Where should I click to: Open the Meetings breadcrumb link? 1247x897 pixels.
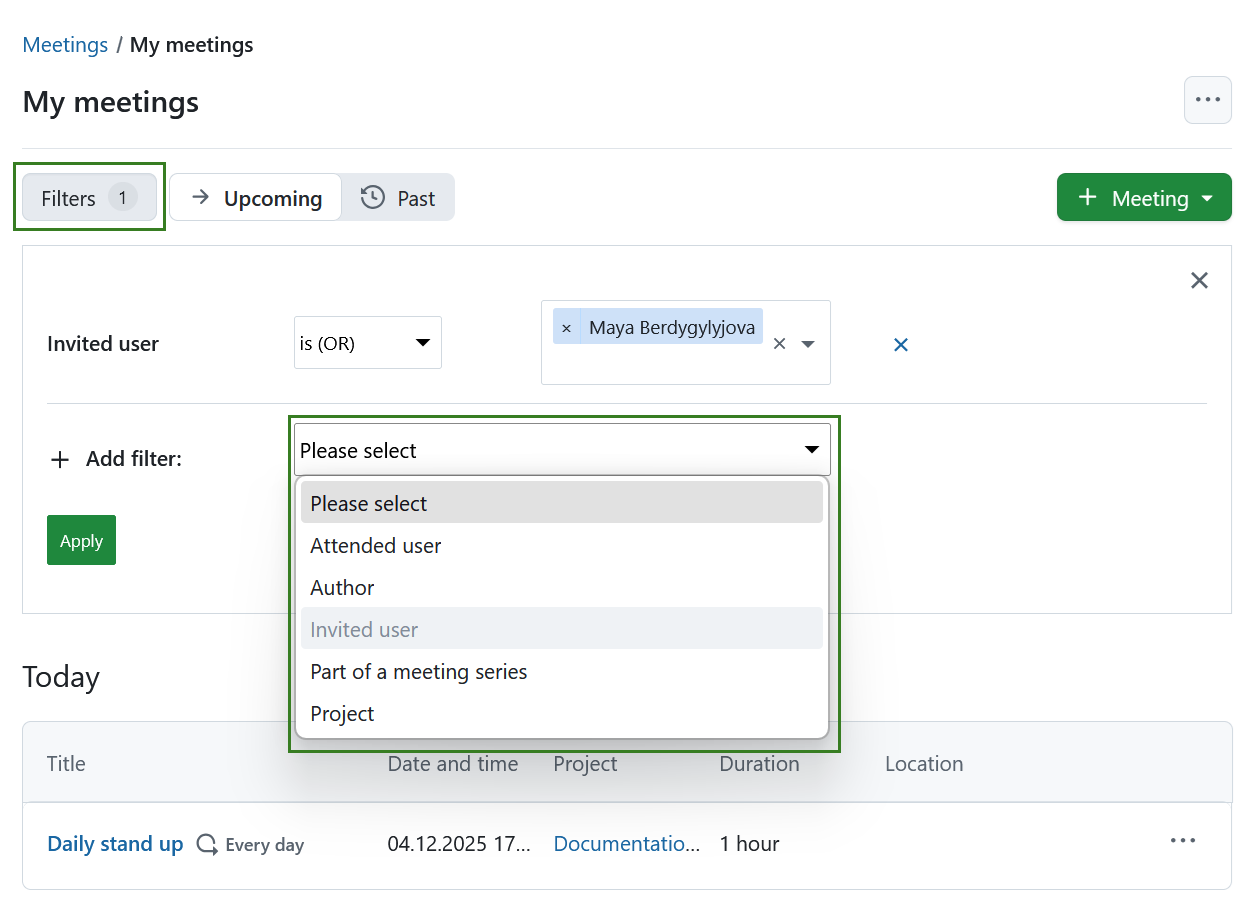tap(65, 44)
